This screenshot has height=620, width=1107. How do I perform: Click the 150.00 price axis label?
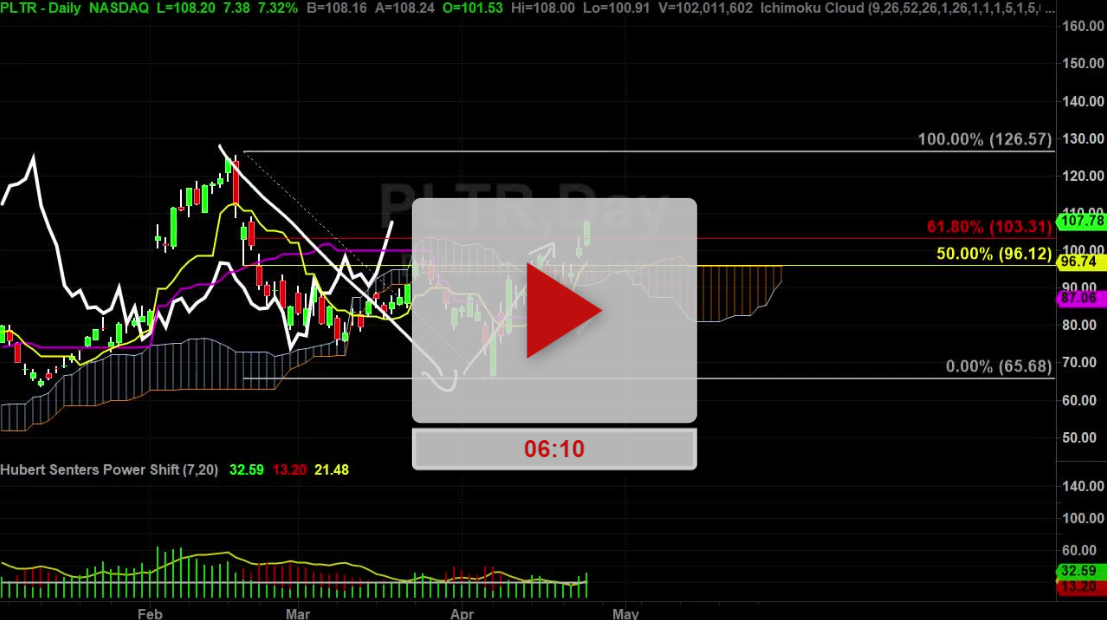[1083, 64]
